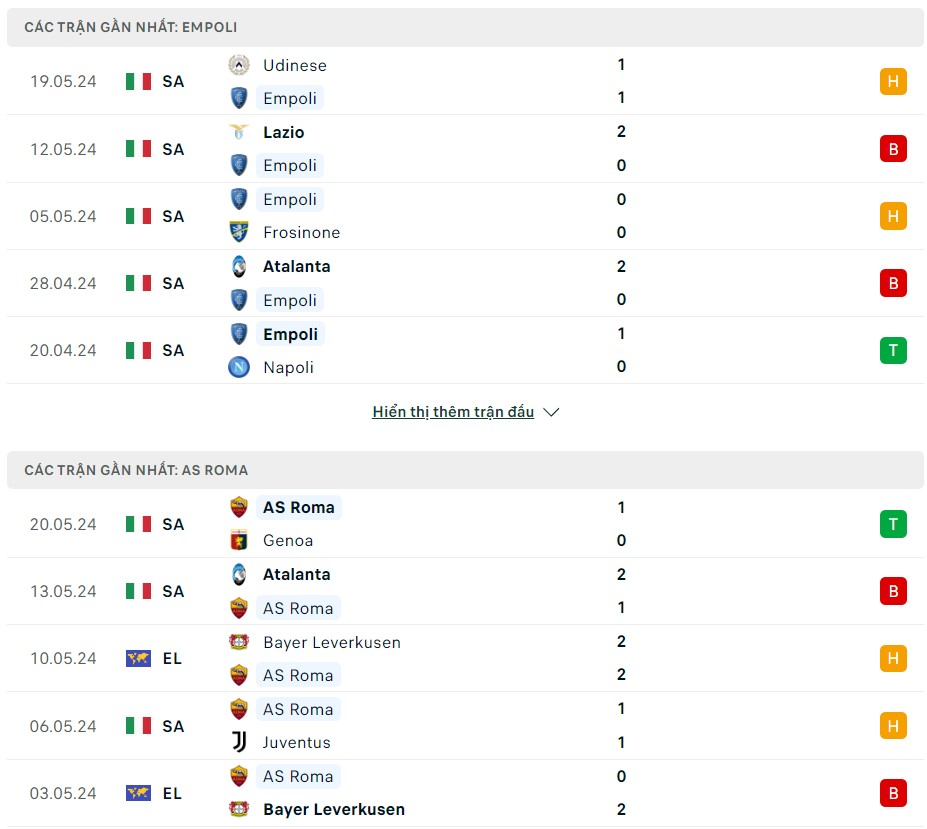This screenshot has height=829, width=927.
Task: Click the Atalanta club logo
Action: tap(239, 267)
